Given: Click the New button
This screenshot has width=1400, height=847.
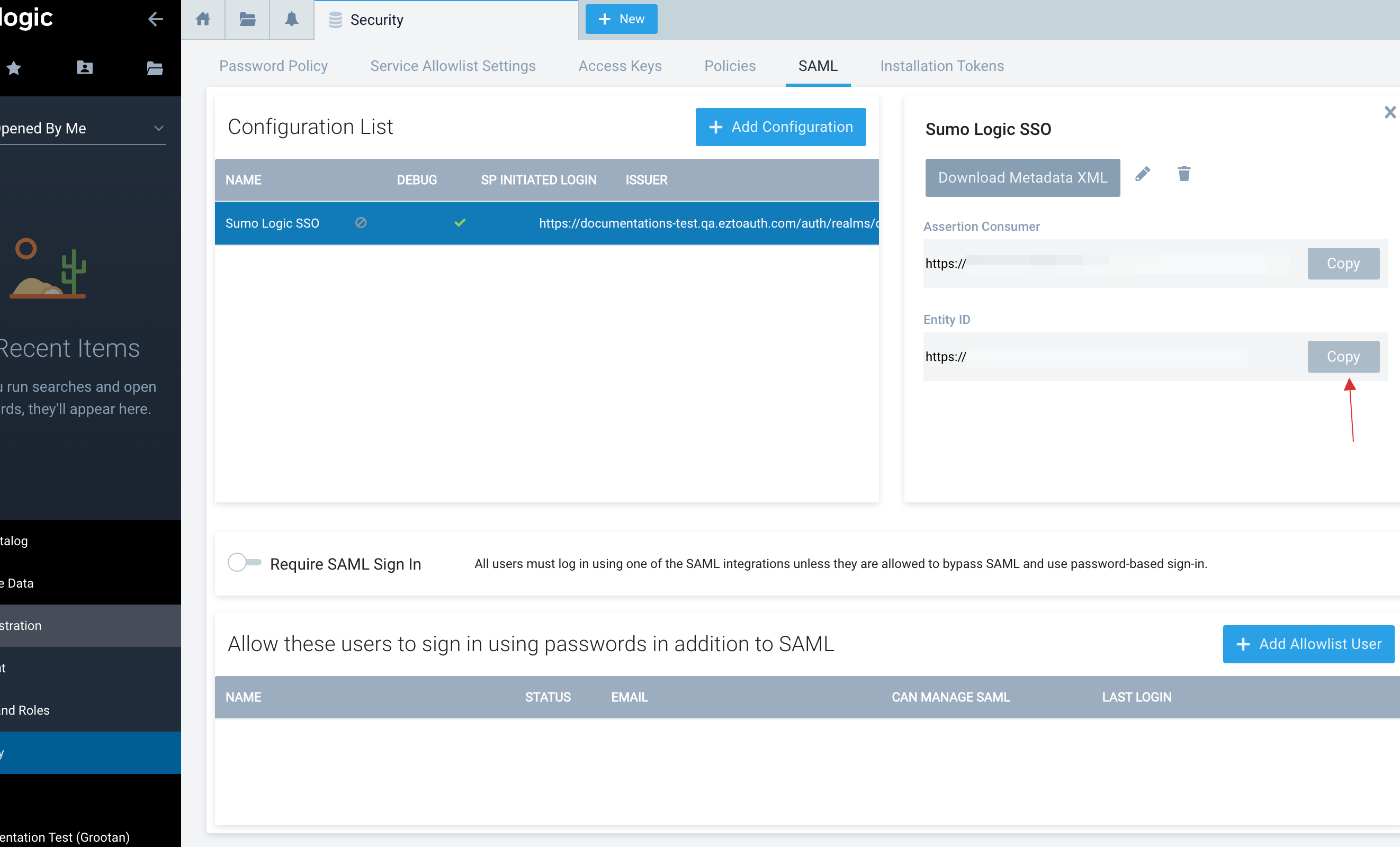Looking at the screenshot, I should (621, 19).
